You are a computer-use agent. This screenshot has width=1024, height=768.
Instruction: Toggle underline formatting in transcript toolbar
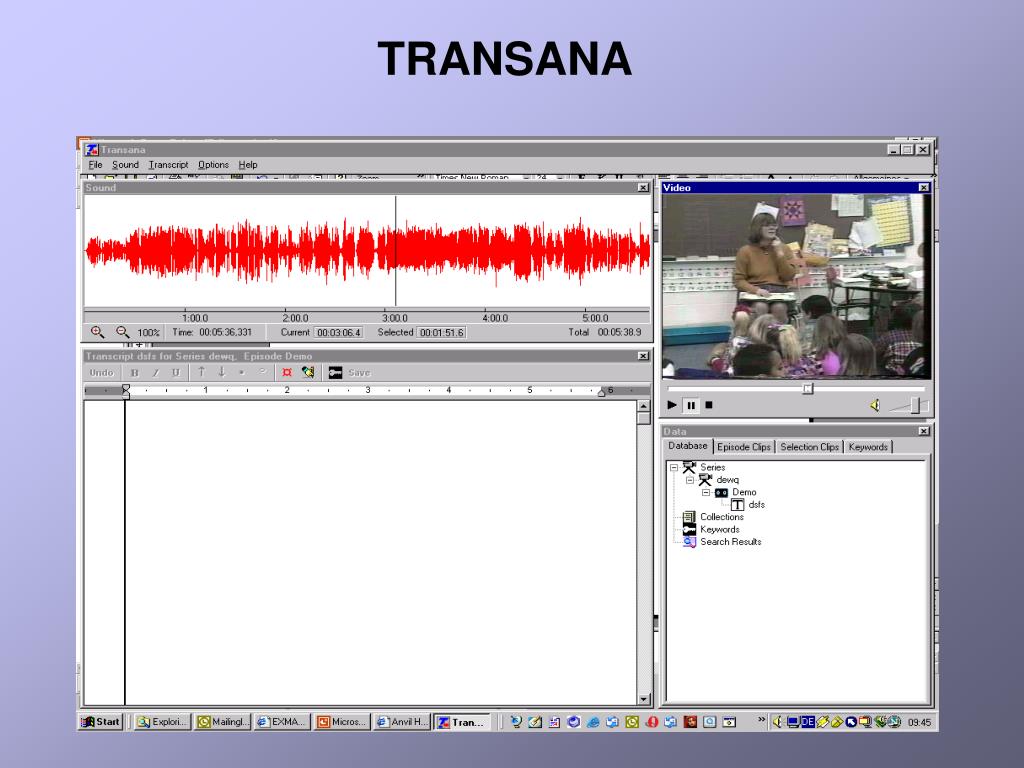pos(175,372)
